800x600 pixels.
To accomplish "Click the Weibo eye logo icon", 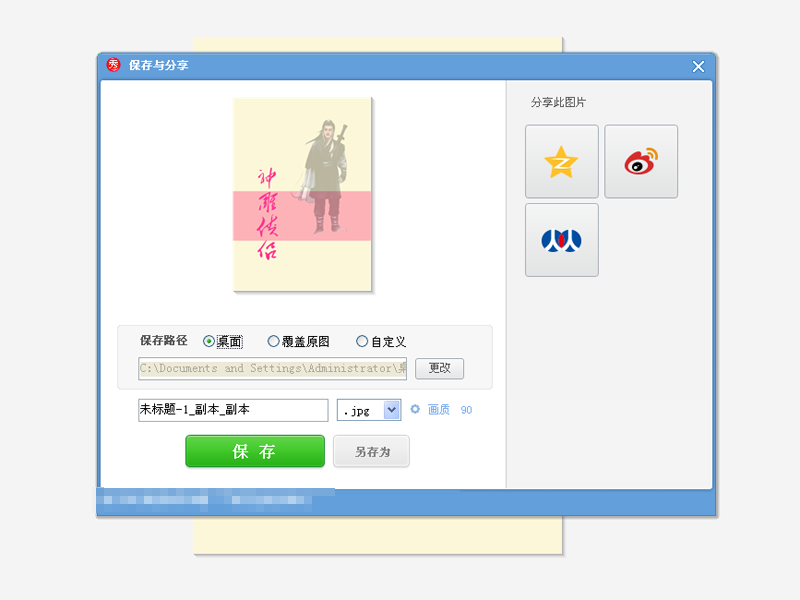I will click(x=641, y=161).
